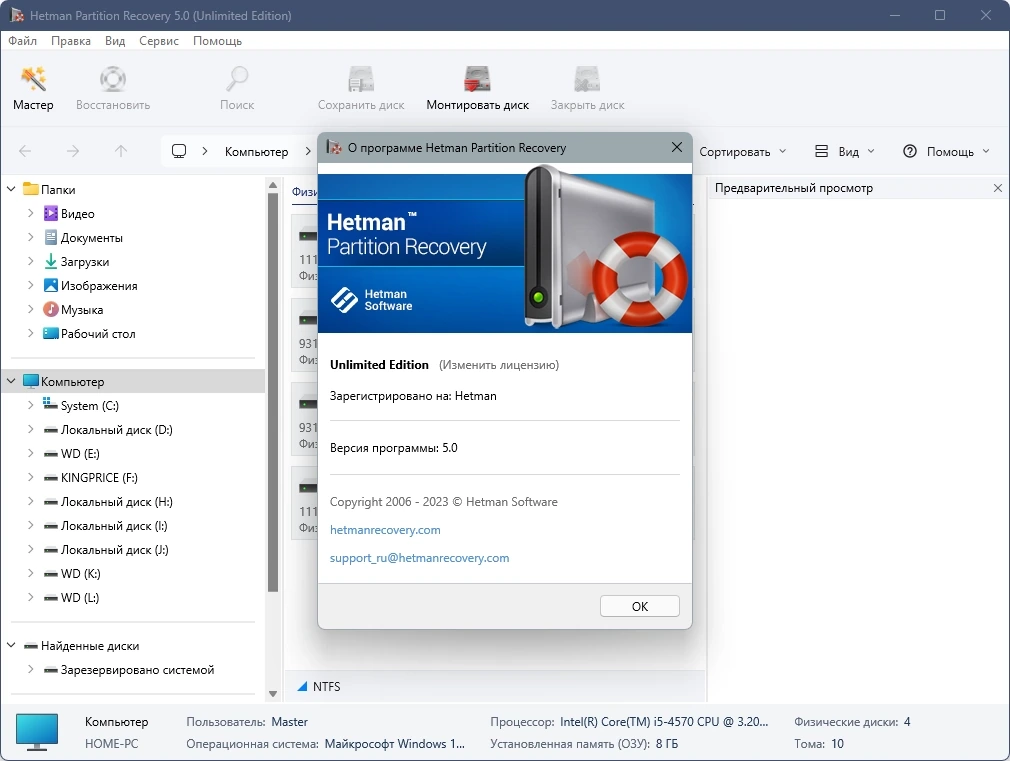
Task: Open the Вид menu in menu bar
Action: [x=115, y=41]
